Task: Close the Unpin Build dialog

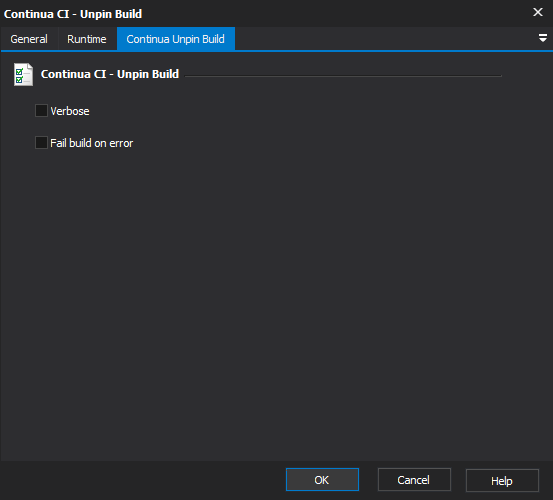Action: point(538,12)
